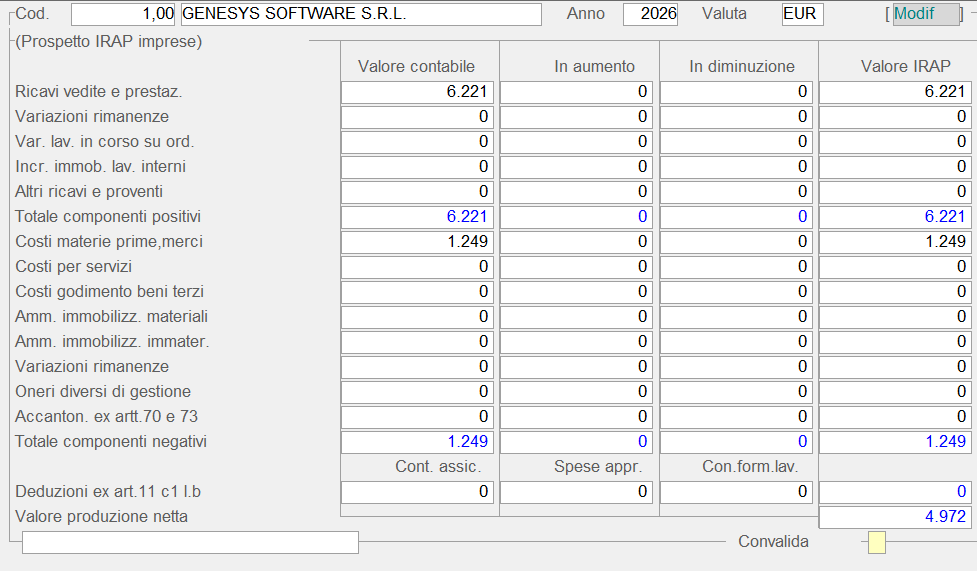The image size is (977, 571).
Task: Select Altri ricavi e proventi In diminuzione field
Action: coord(736,192)
